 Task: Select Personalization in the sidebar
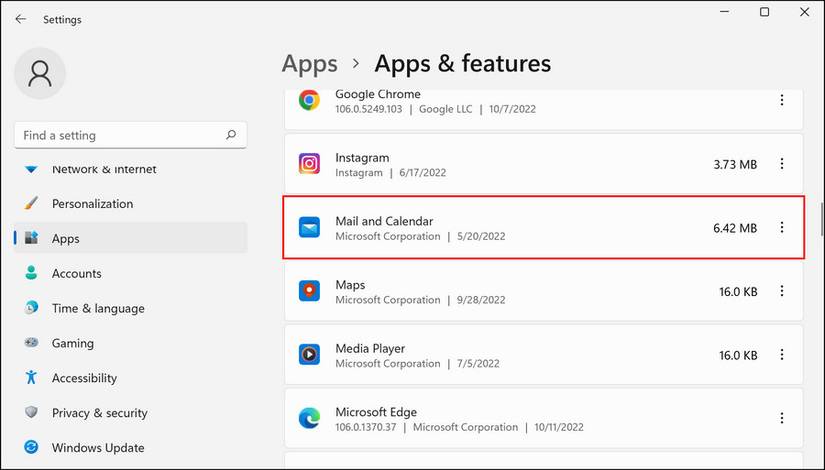[x=92, y=204]
